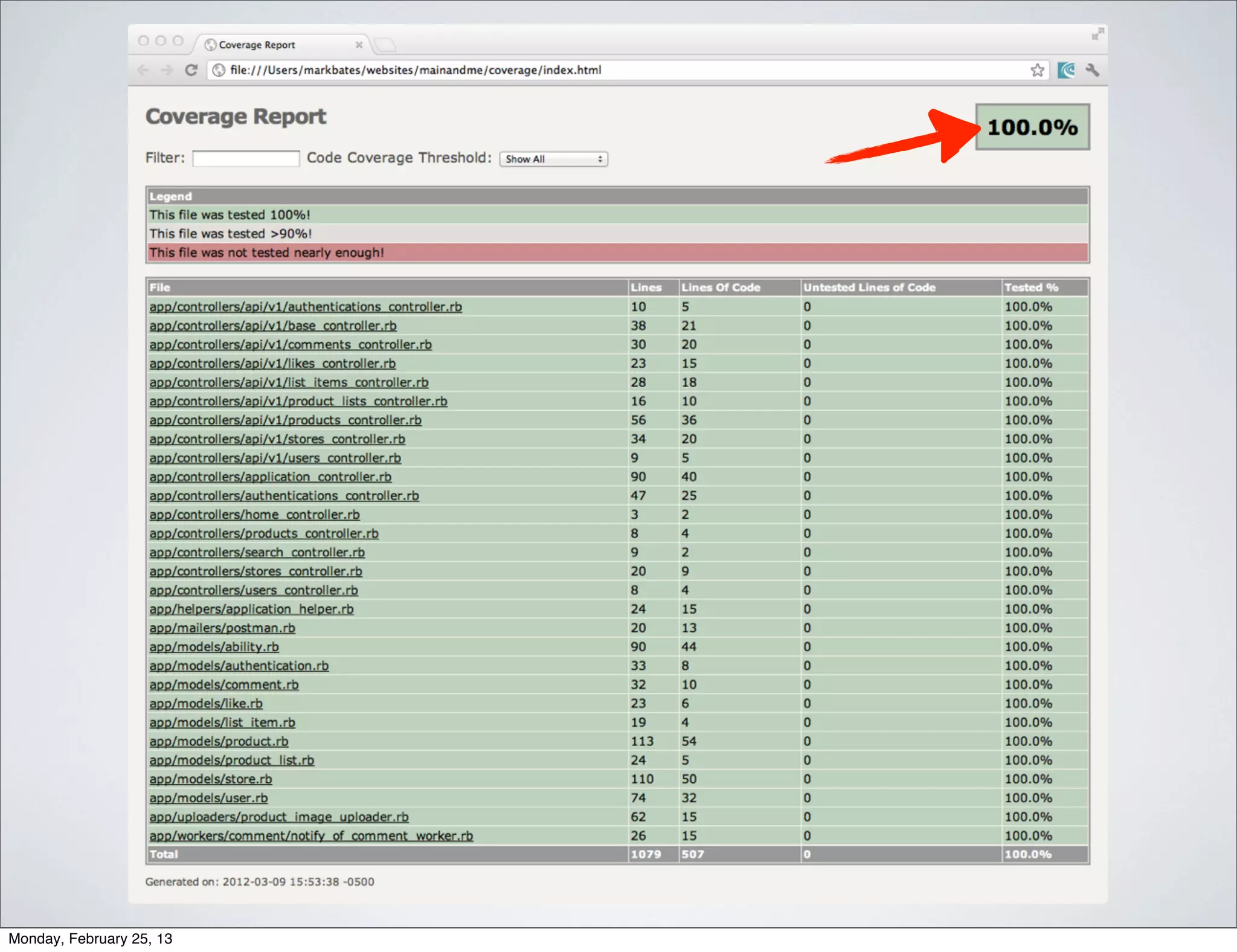Reload the coverage report page
Image resolution: width=1237 pixels, height=952 pixels.
pyautogui.click(x=191, y=70)
